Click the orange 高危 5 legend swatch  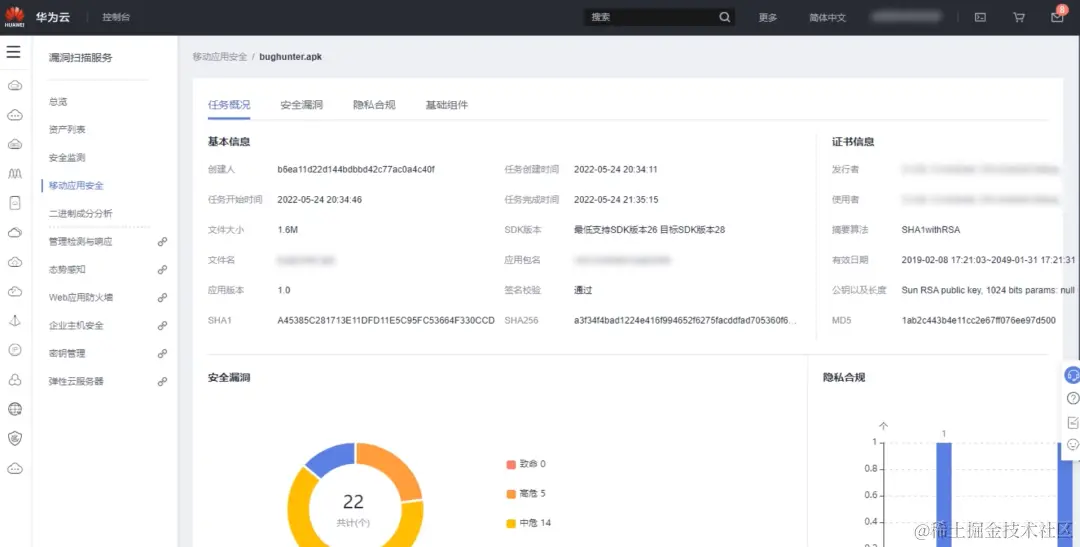(x=511, y=494)
